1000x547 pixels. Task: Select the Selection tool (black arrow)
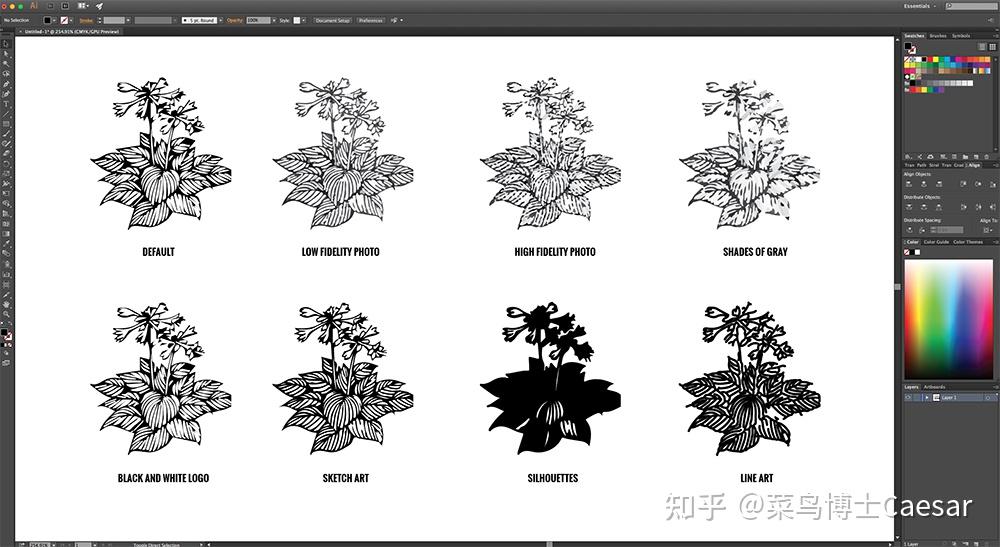pyautogui.click(x=6, y=44)
